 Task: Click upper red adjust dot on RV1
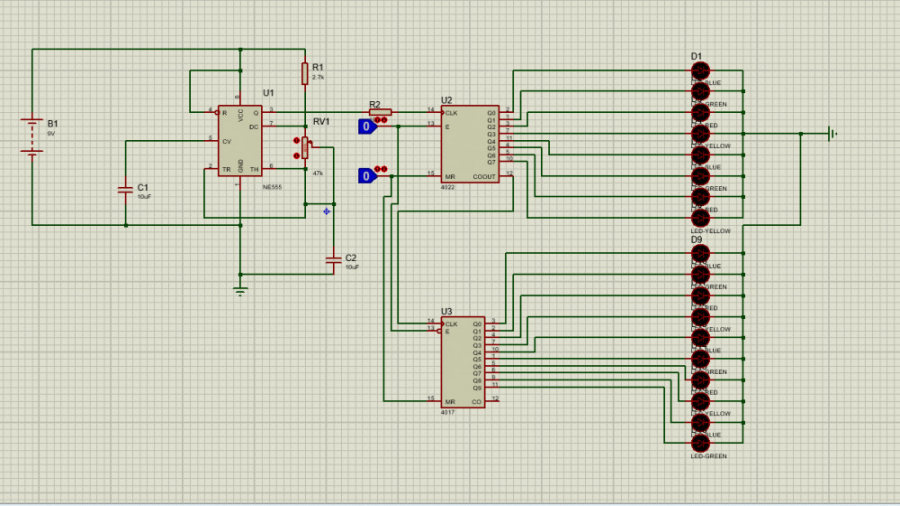[x=296, y=142]
